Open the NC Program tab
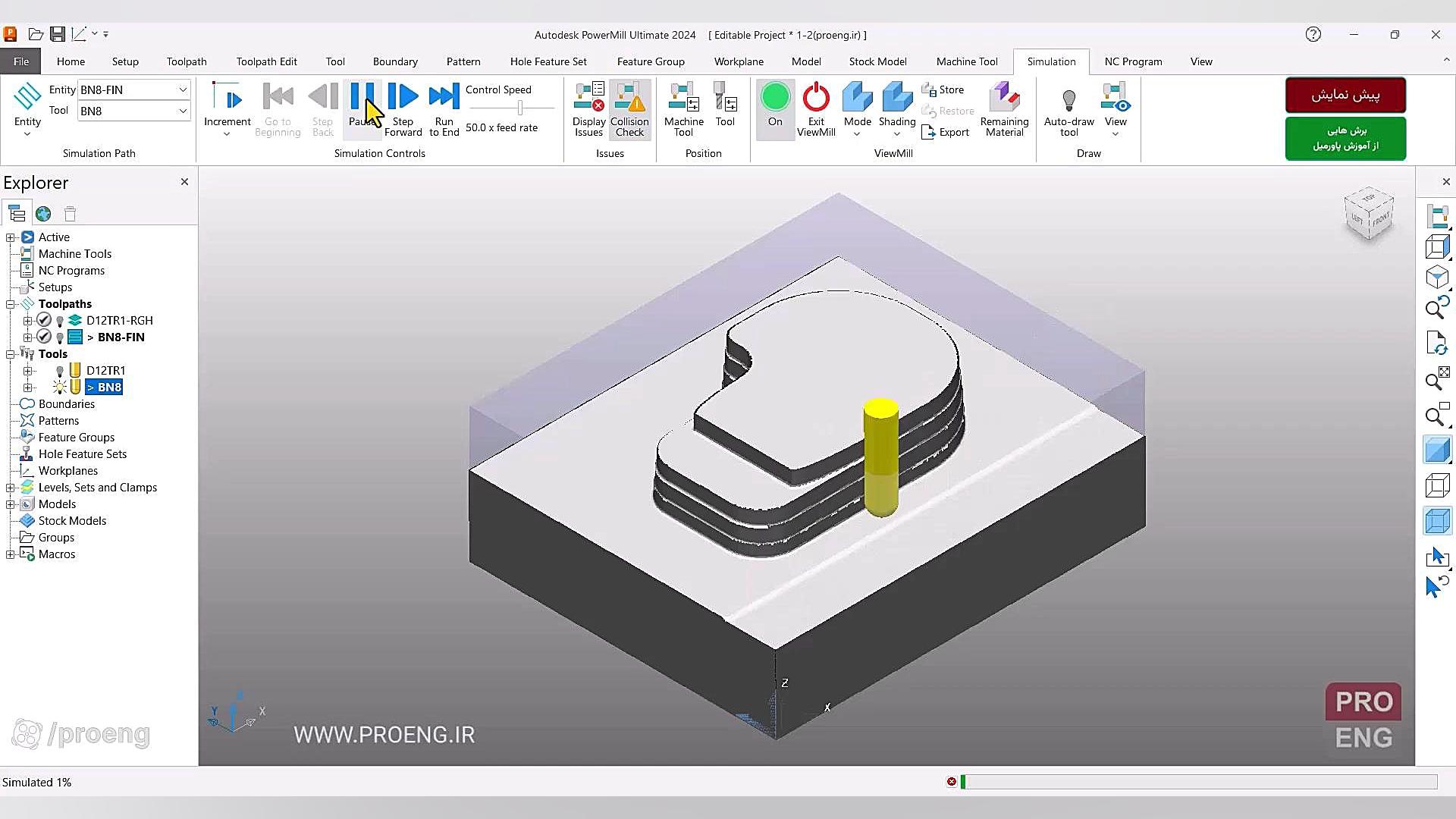The image size is (1456, 819). [1133, 61]
